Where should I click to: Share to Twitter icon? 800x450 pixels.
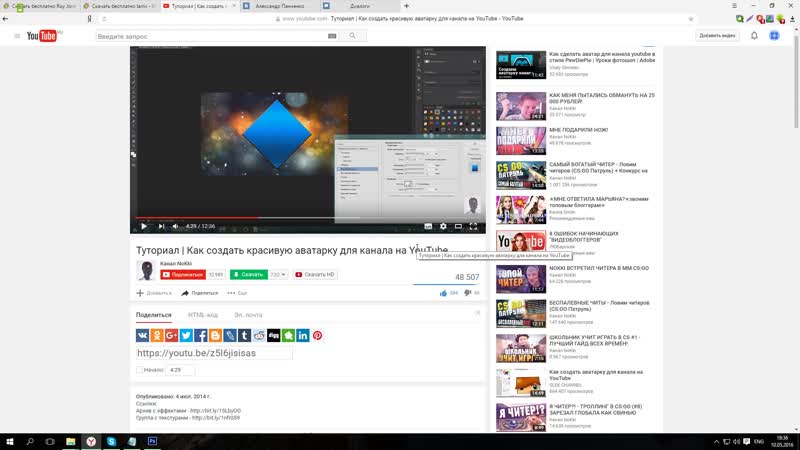[186, 335]
